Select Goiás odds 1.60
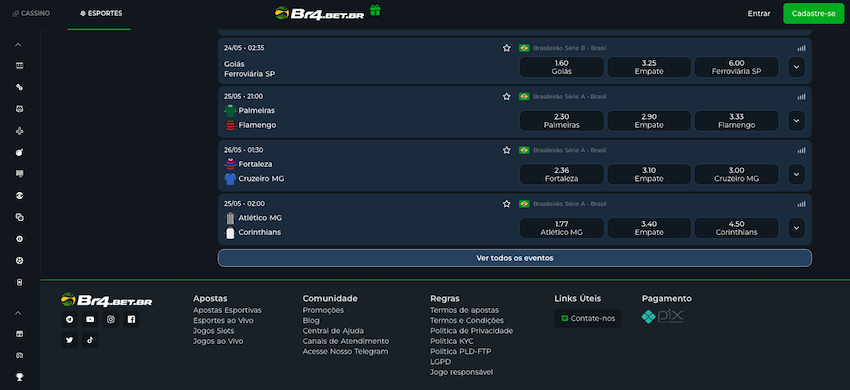The height and width of the screenshot is (390, 850). coord(562,67)
